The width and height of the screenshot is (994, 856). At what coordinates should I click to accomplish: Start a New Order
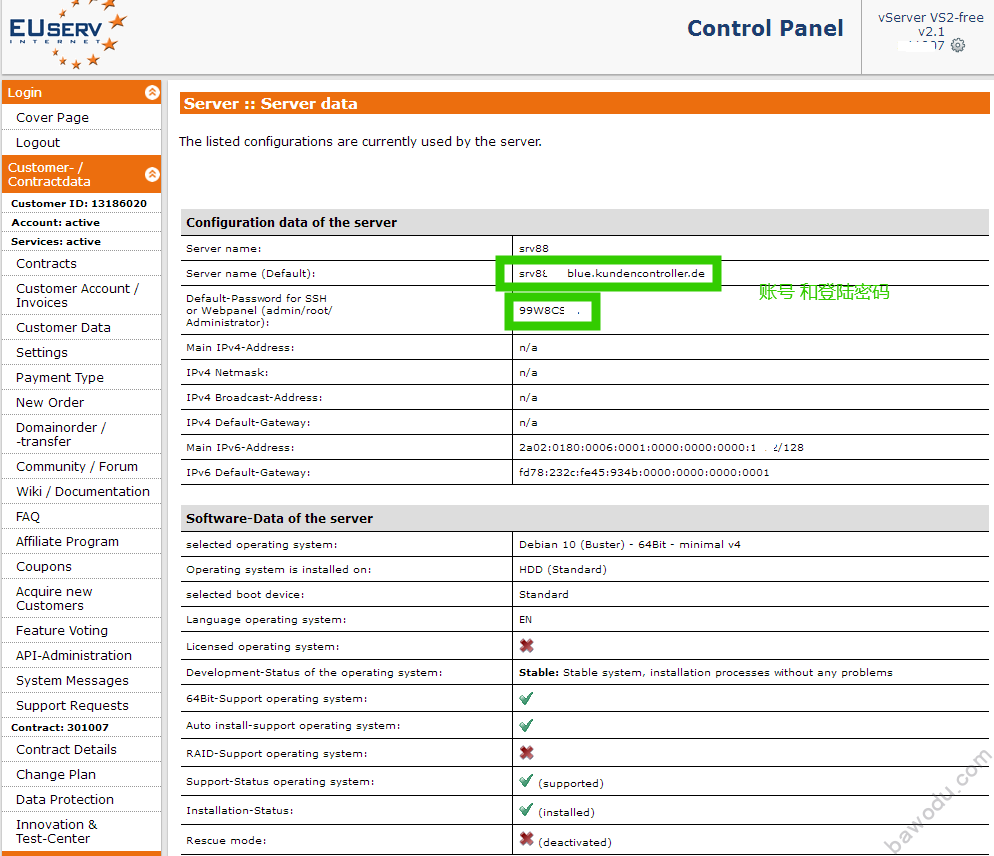pyautogui.click(x=49, y=403)
